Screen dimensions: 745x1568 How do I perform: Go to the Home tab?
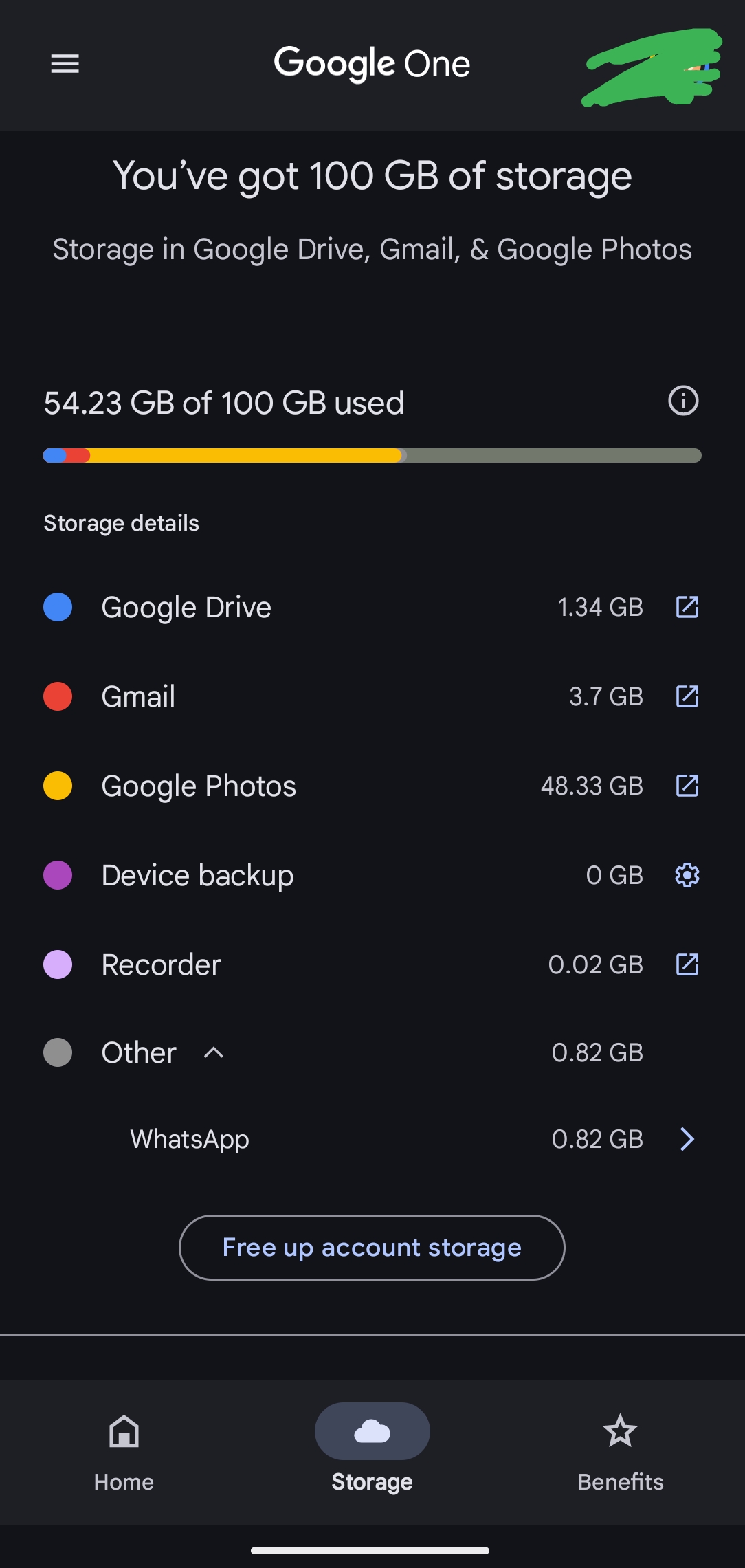pos(124,1448)
